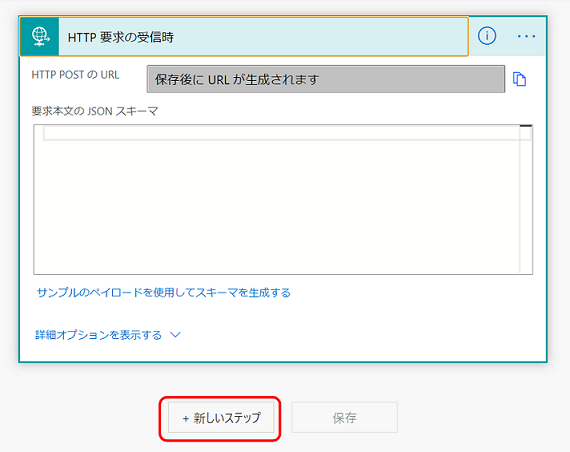Open サンプルのペイロードを使用してスキーマを生成する link

(x=164, y=292)
